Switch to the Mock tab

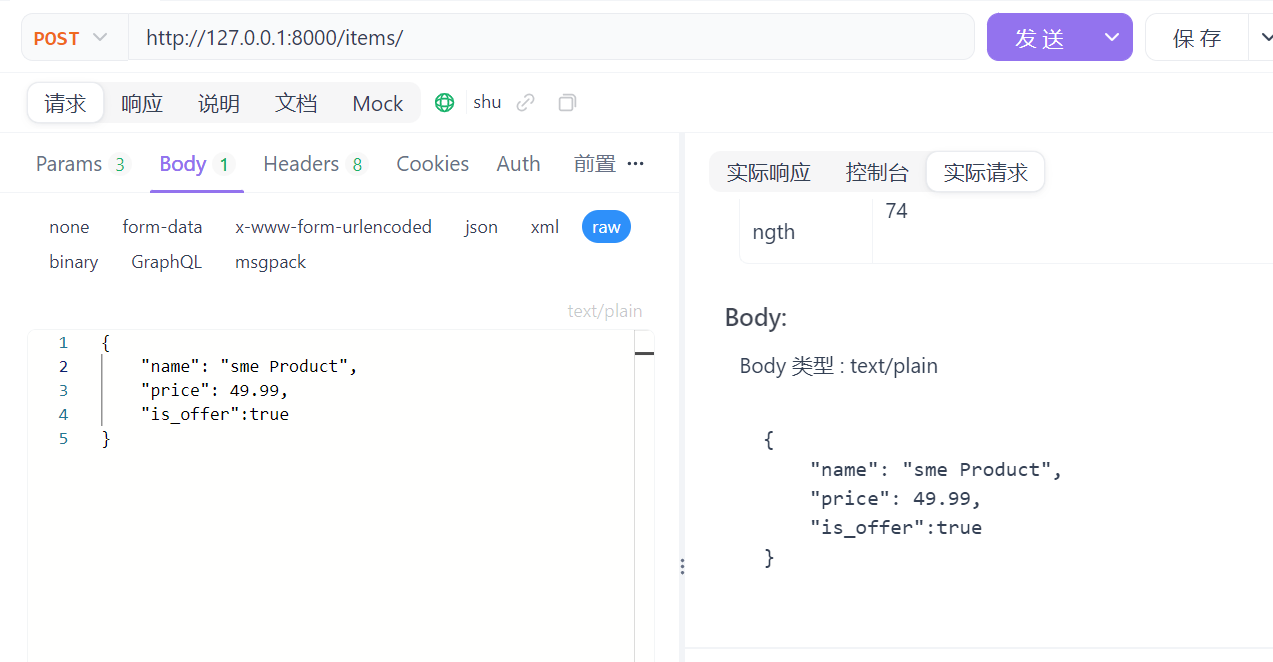point(378,103)
